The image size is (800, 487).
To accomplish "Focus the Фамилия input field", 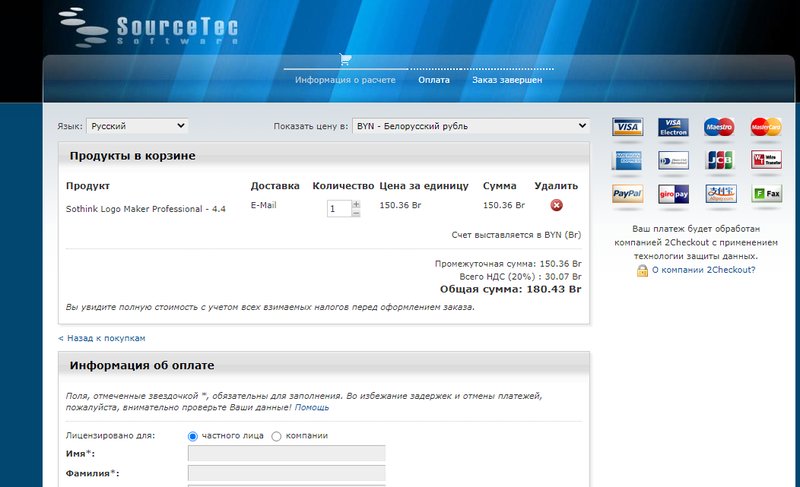I will tap(287, 473).
